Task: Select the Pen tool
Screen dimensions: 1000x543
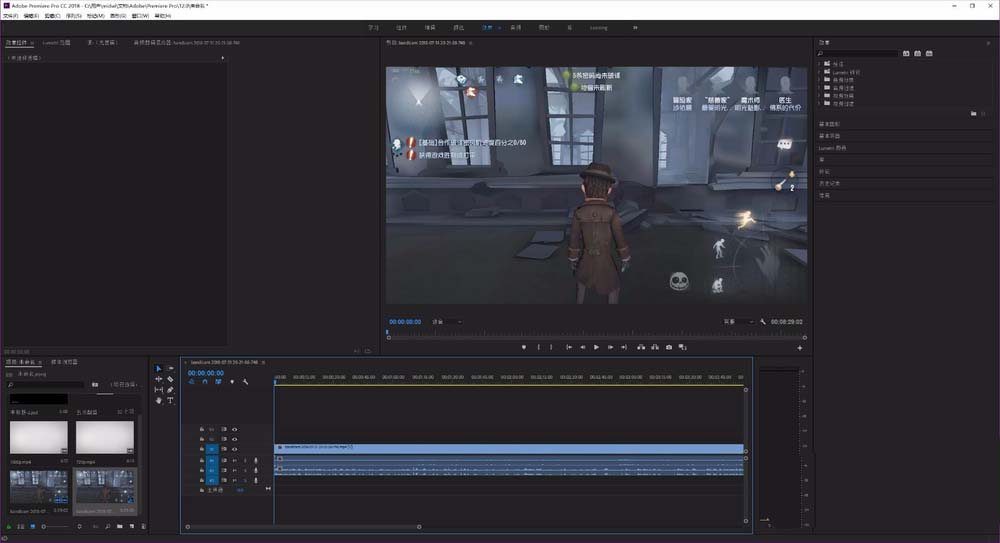Action: point(170,390)
